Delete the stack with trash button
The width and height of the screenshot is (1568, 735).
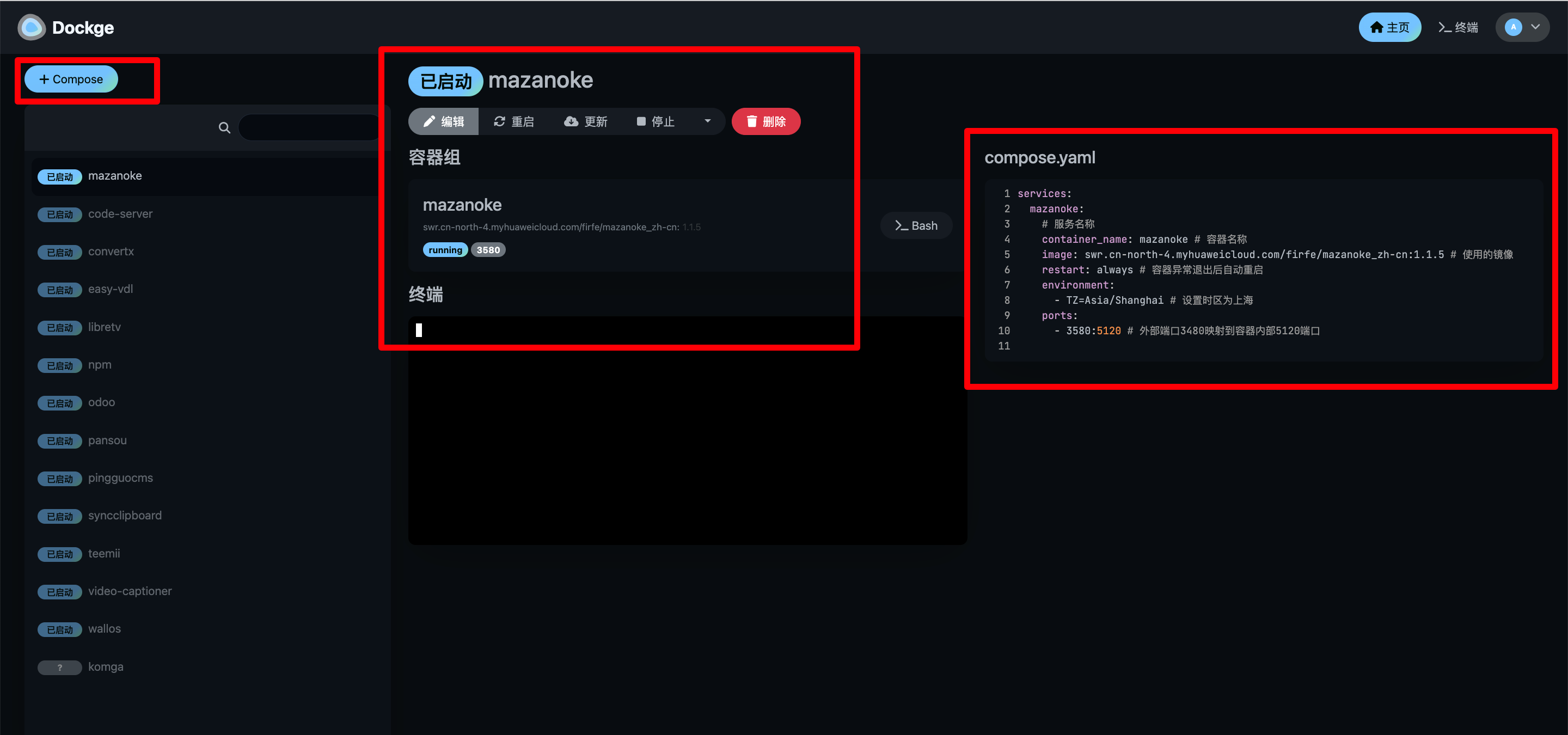[x=765, y=122]
